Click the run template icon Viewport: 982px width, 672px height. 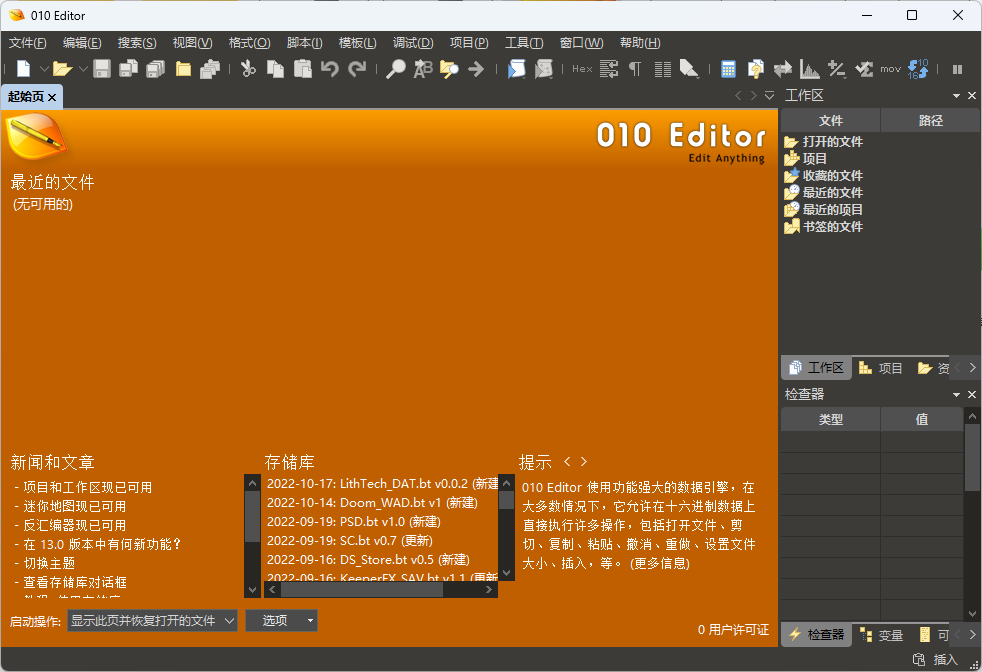coord(544,69)
